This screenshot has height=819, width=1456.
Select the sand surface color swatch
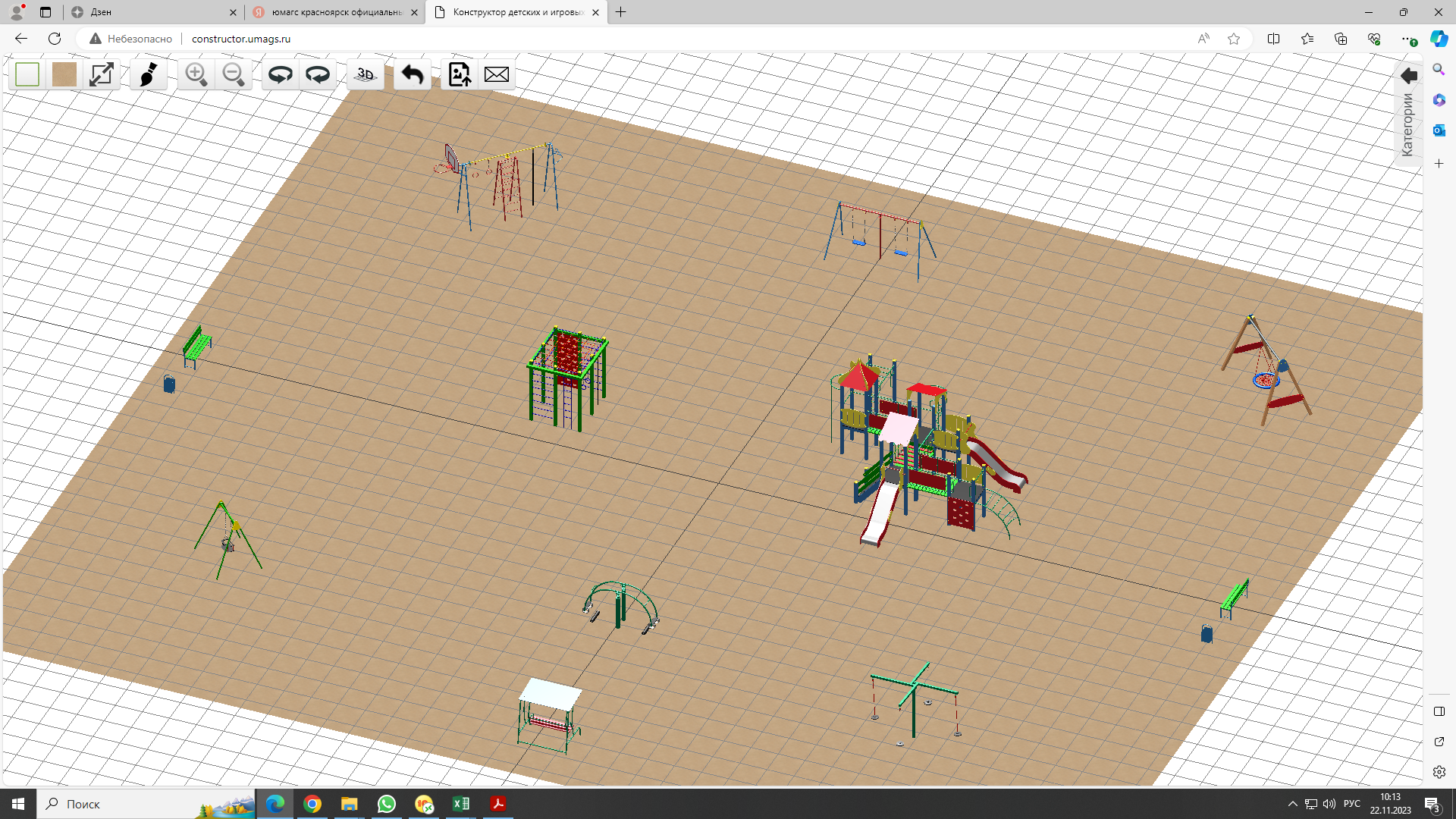(x=64, y=74)
